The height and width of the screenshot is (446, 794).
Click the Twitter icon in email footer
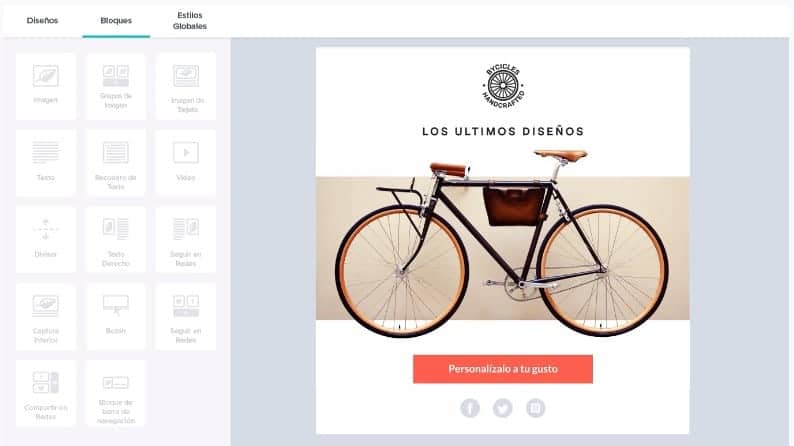tap(503, 408)
